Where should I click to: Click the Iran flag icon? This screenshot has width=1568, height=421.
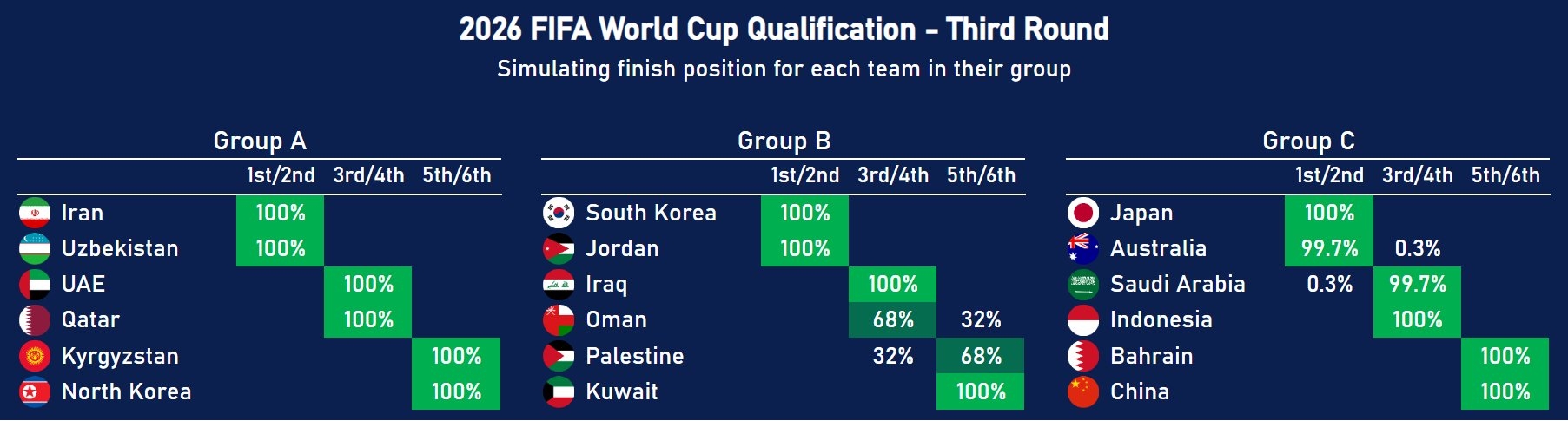(35, 213)
